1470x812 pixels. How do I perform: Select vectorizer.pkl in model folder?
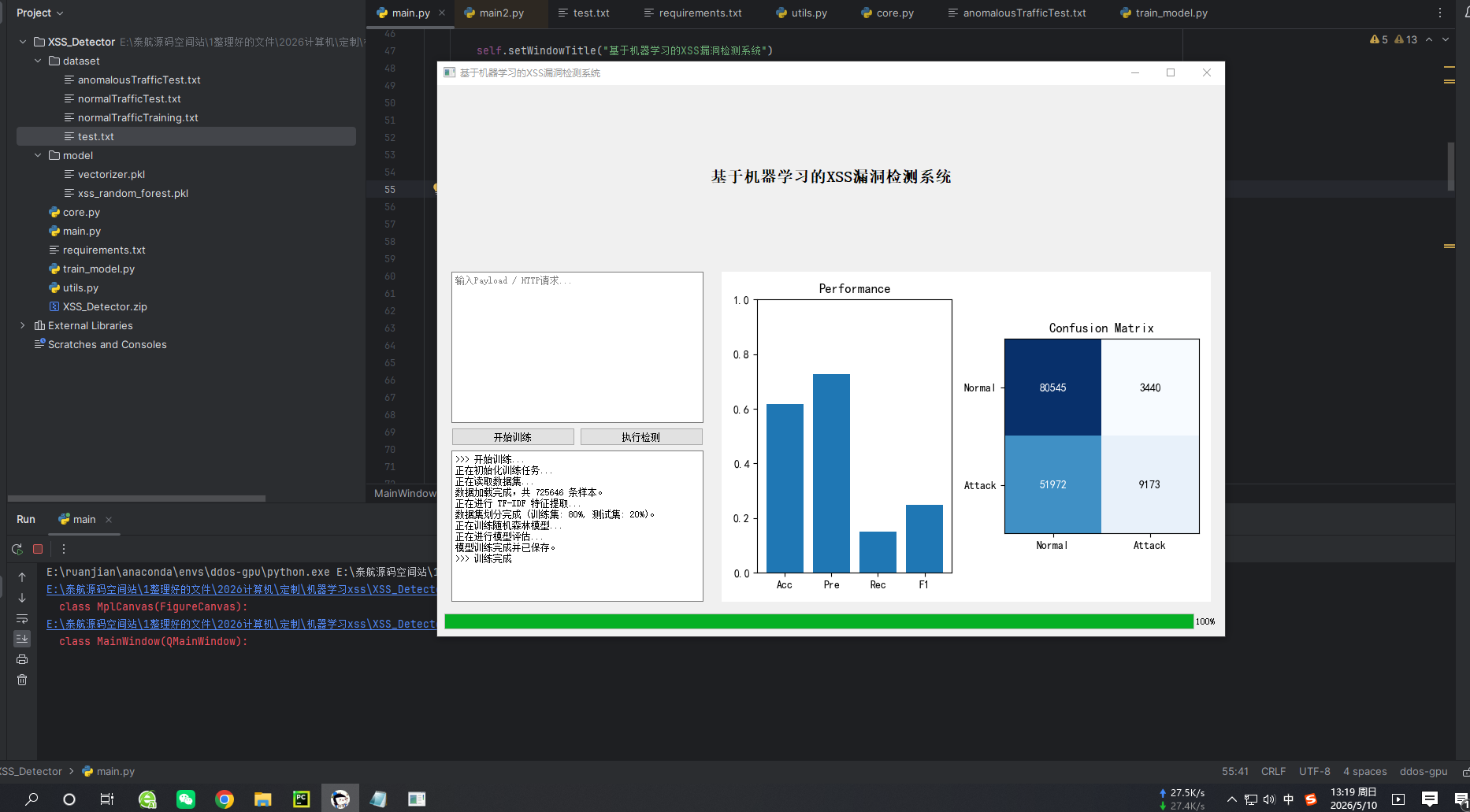[111, 174]
